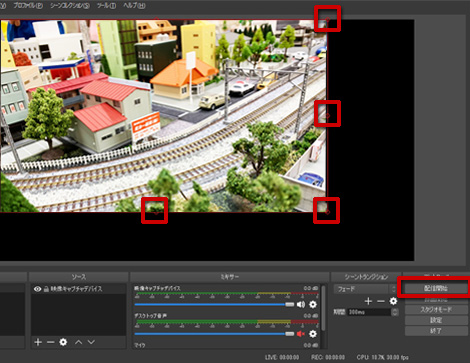Viewport: 470px width, 363px height.
Task: Click the ソース panel header
Action: point(79,277)
